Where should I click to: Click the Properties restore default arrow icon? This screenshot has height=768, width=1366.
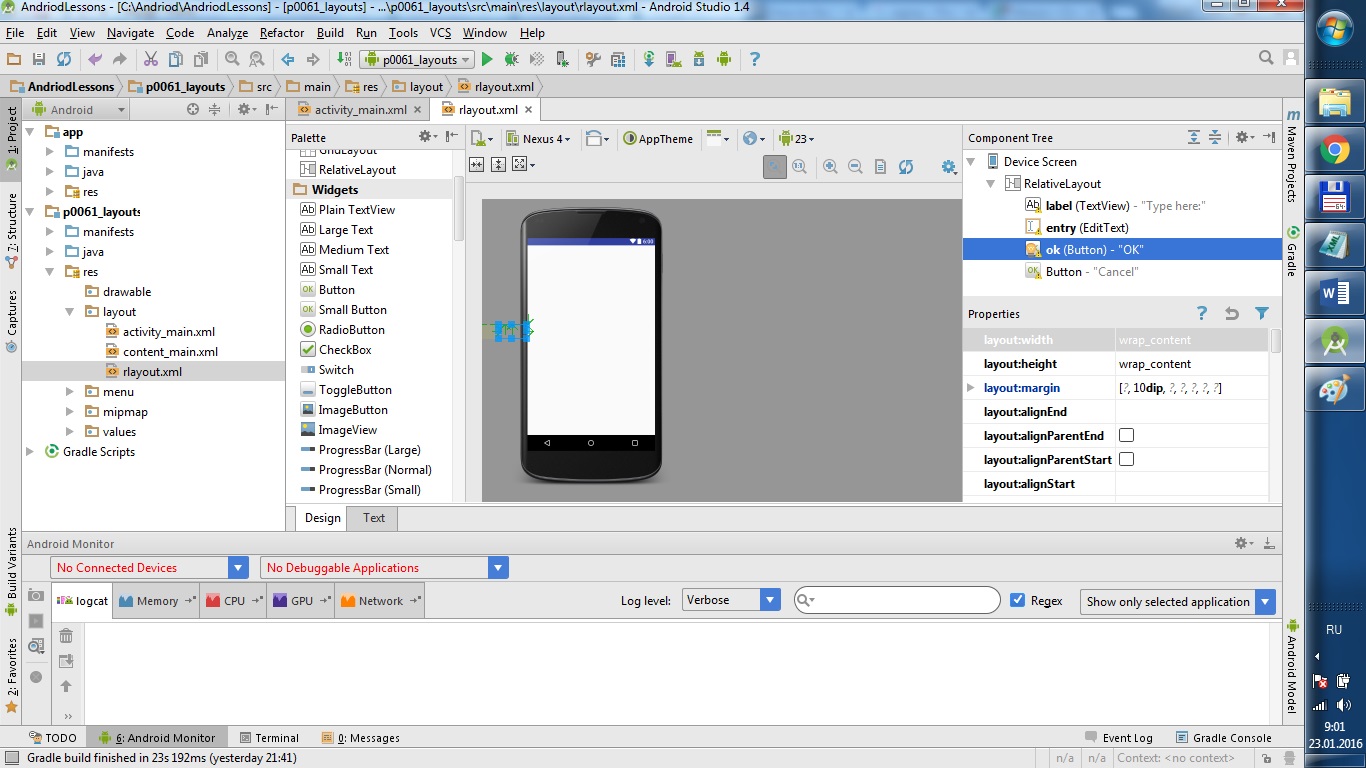(1232, 313)
